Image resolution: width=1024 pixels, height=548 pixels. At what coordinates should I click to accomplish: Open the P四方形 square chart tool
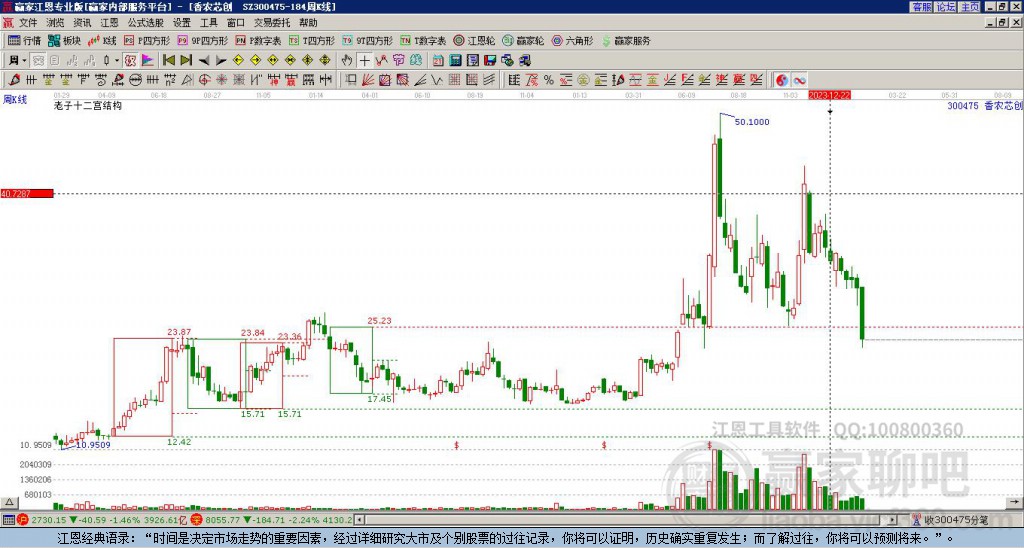pyautogui.click(x=147, y=41)
